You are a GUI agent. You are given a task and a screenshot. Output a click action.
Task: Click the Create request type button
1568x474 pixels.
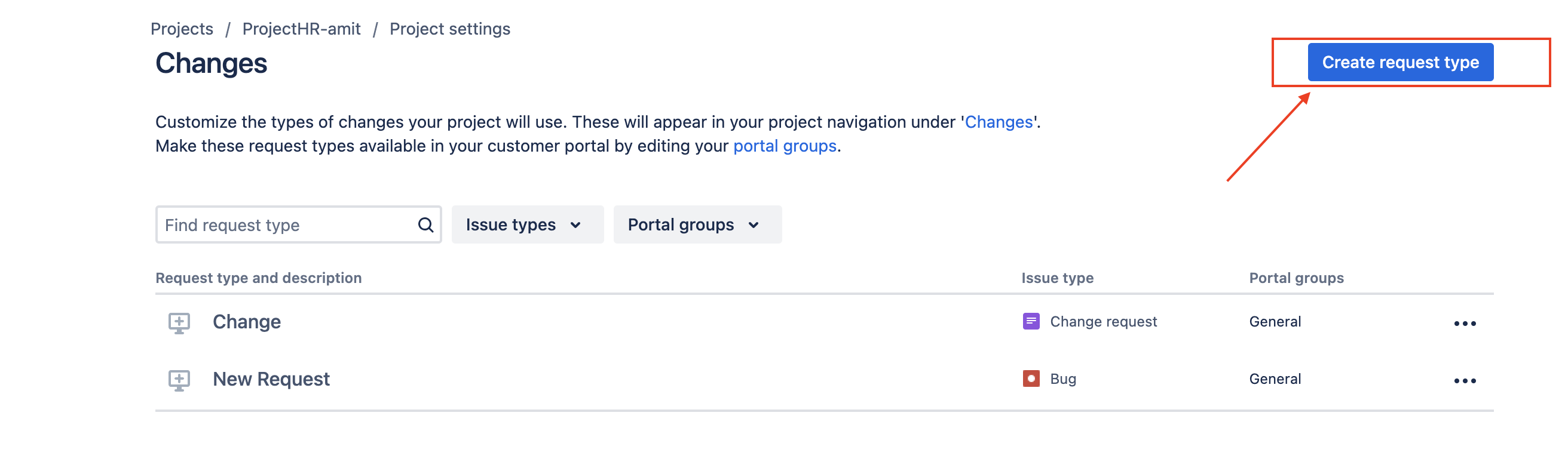[1399, 63]
